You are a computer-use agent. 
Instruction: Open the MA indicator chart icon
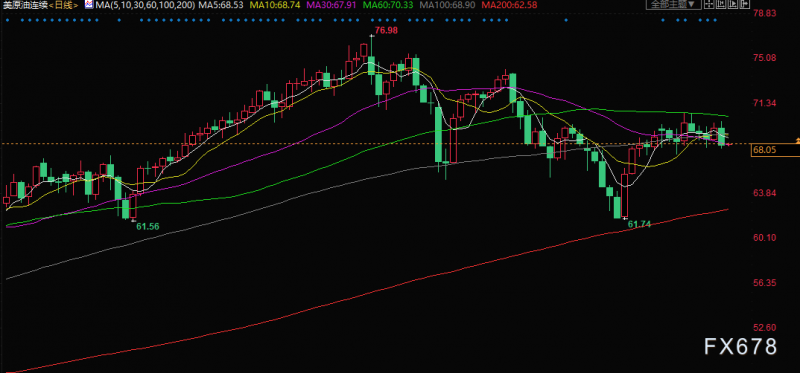coord(89,5)
